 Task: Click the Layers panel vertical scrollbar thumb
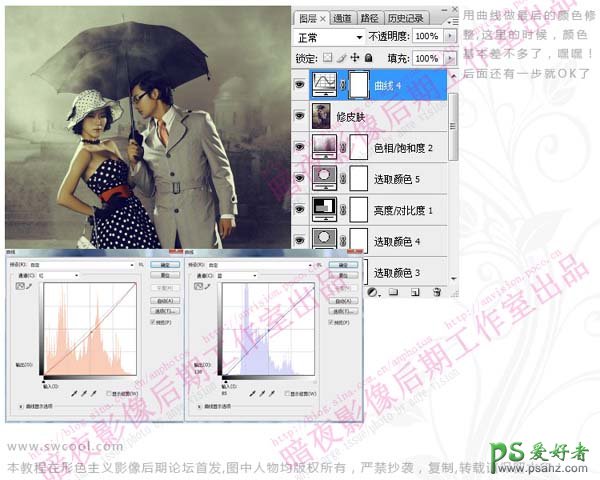coord(453,126)
